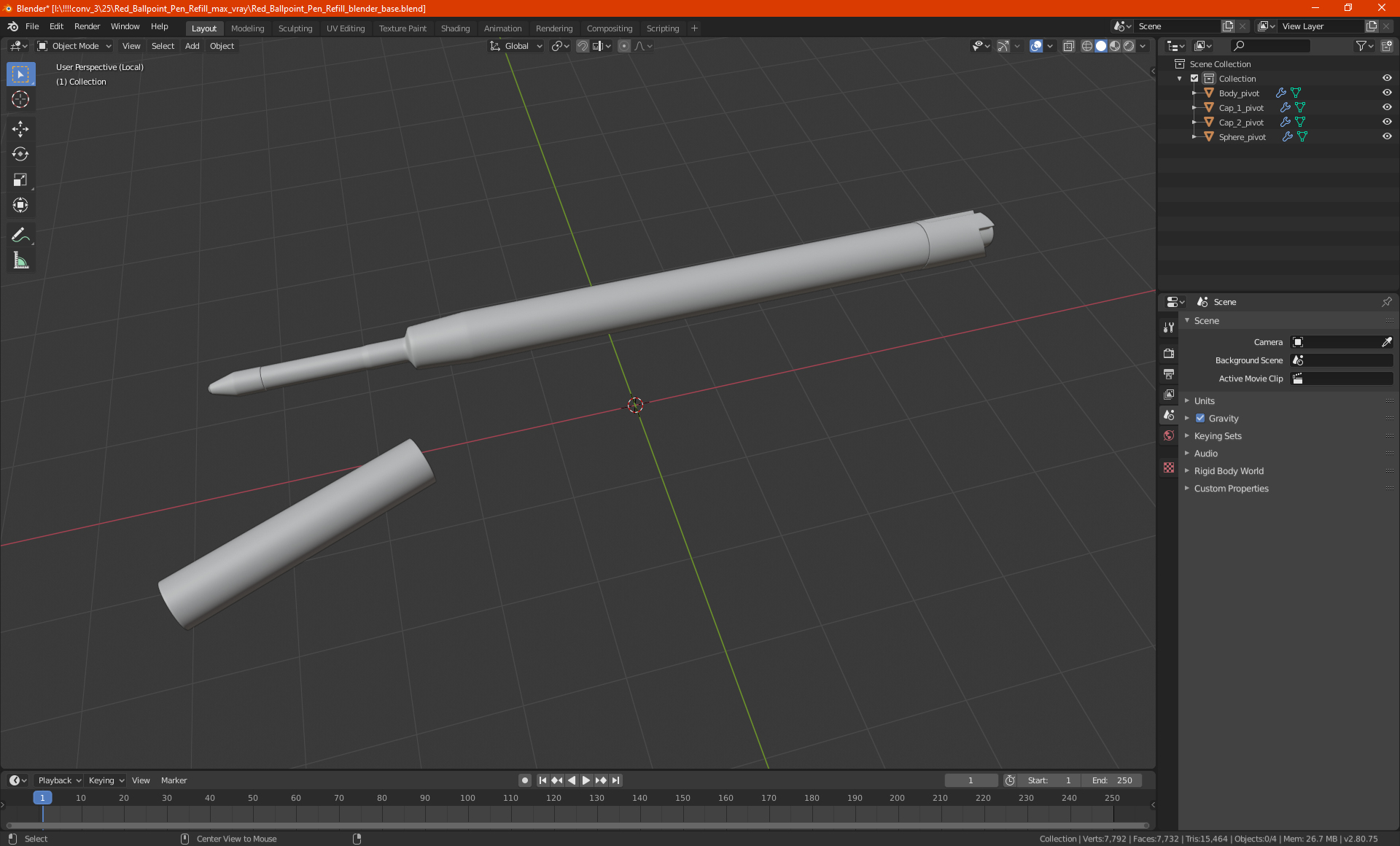
Task: Click the frame 1 playhead marker
Action: [42, 798]
